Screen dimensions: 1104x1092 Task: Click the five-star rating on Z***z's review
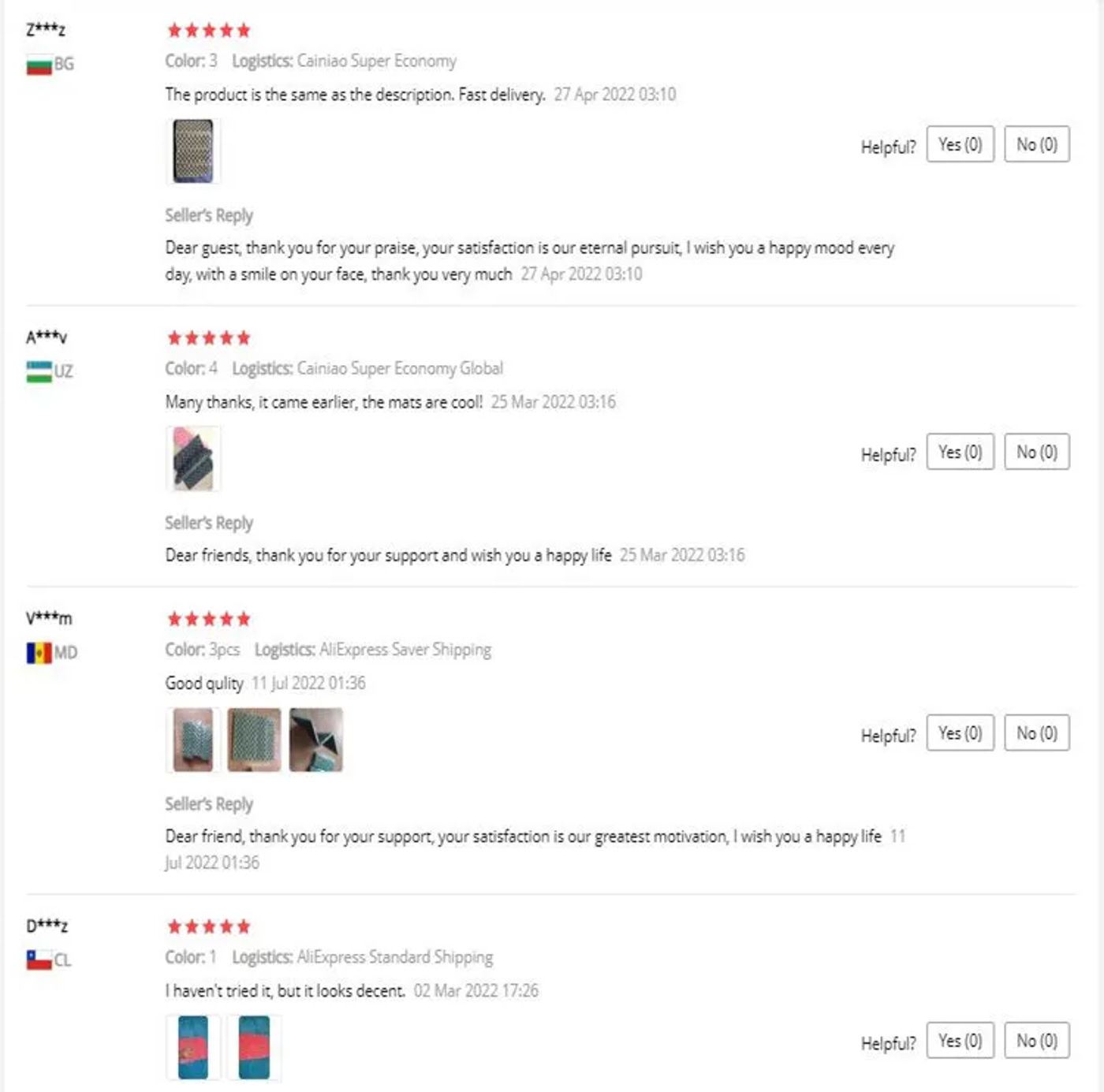(x=209, y=31)
